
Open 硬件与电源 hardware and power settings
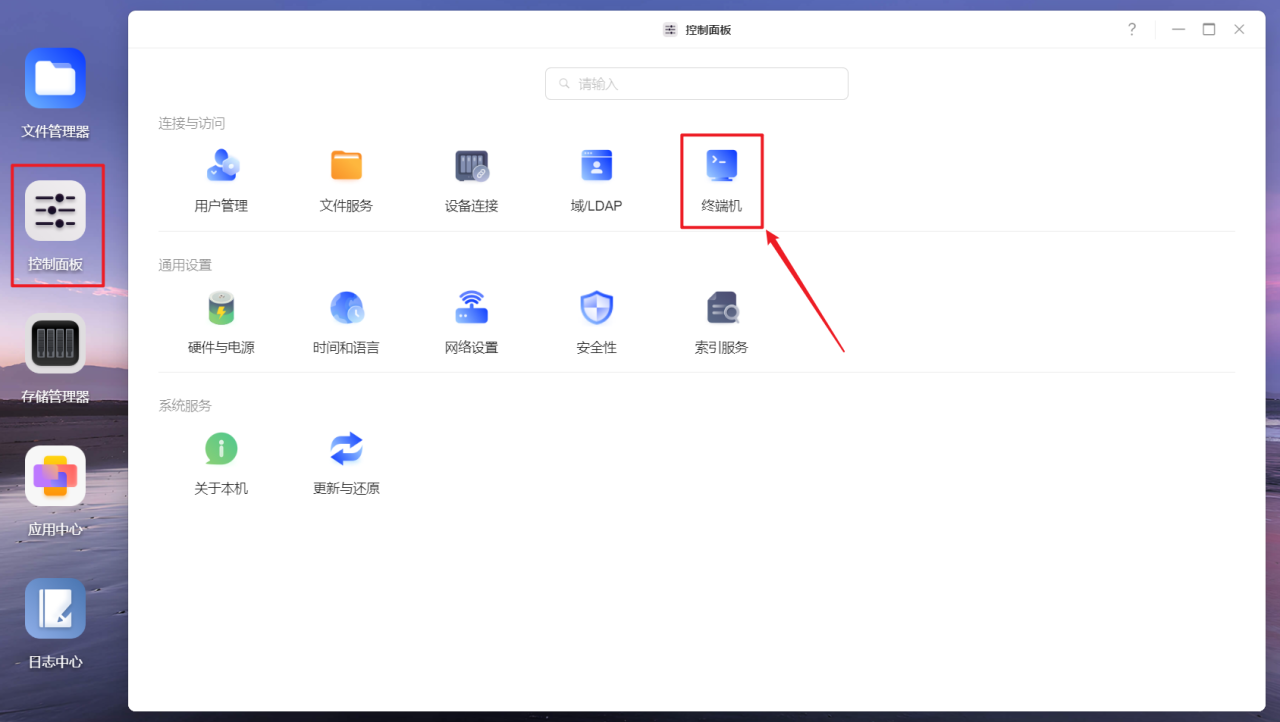[x=221, y=307]
